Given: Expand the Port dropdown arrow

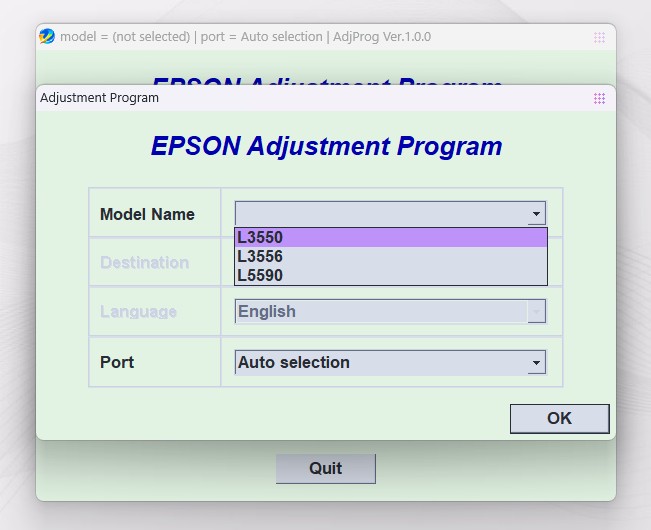Looking at the screenshot, I should point(537,362).
